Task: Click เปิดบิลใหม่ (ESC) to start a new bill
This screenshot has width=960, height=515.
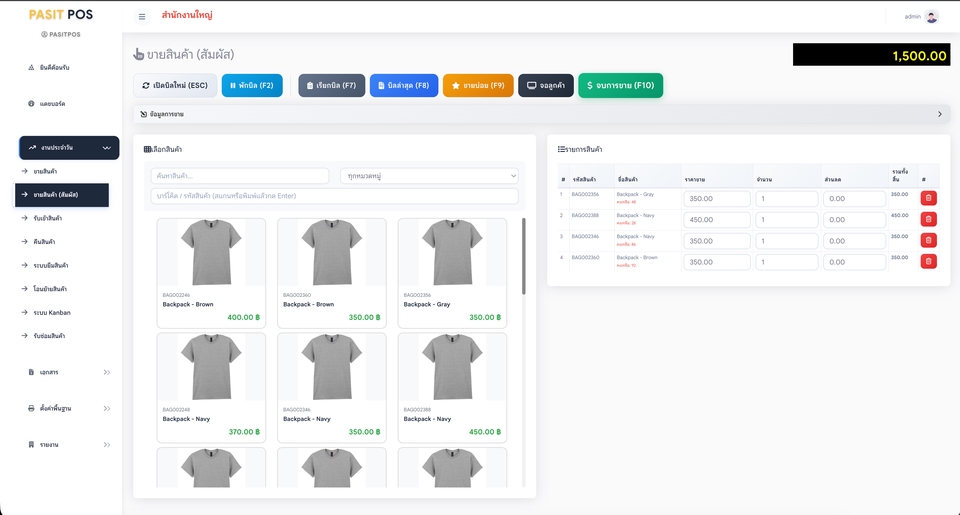Action: (175, 85)
